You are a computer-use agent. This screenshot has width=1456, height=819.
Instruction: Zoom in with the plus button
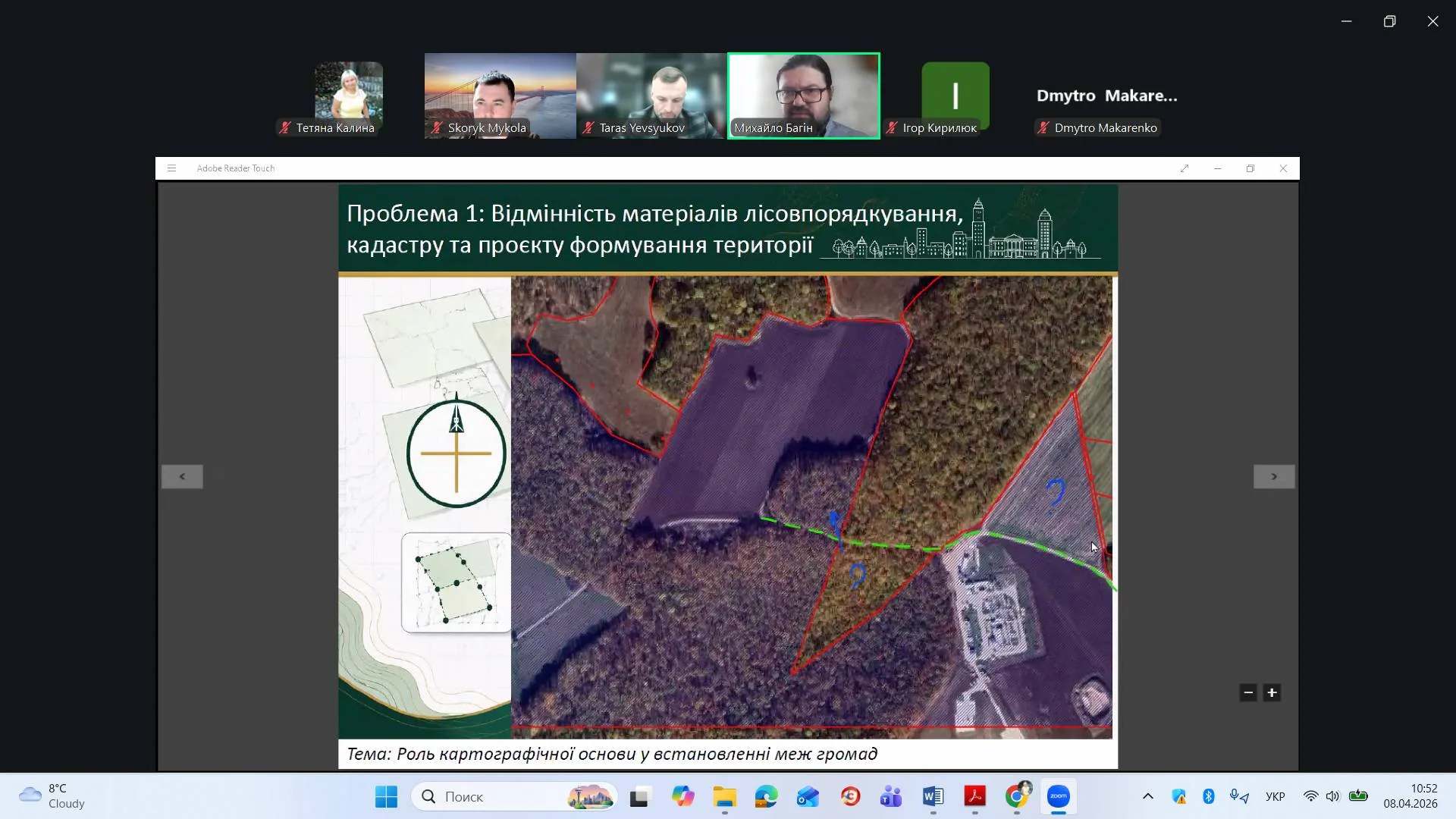click(1272, 692)
